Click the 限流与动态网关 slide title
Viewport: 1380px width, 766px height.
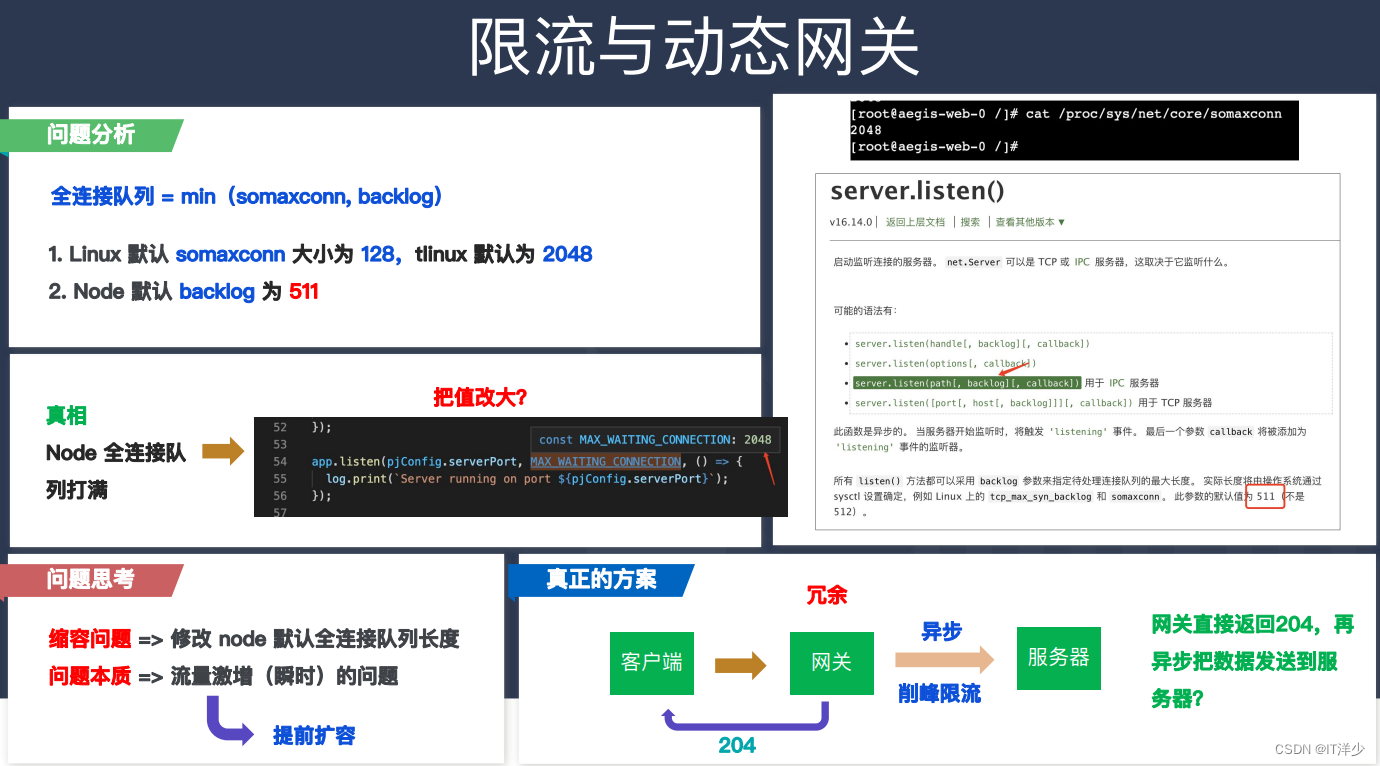[694, 47]
